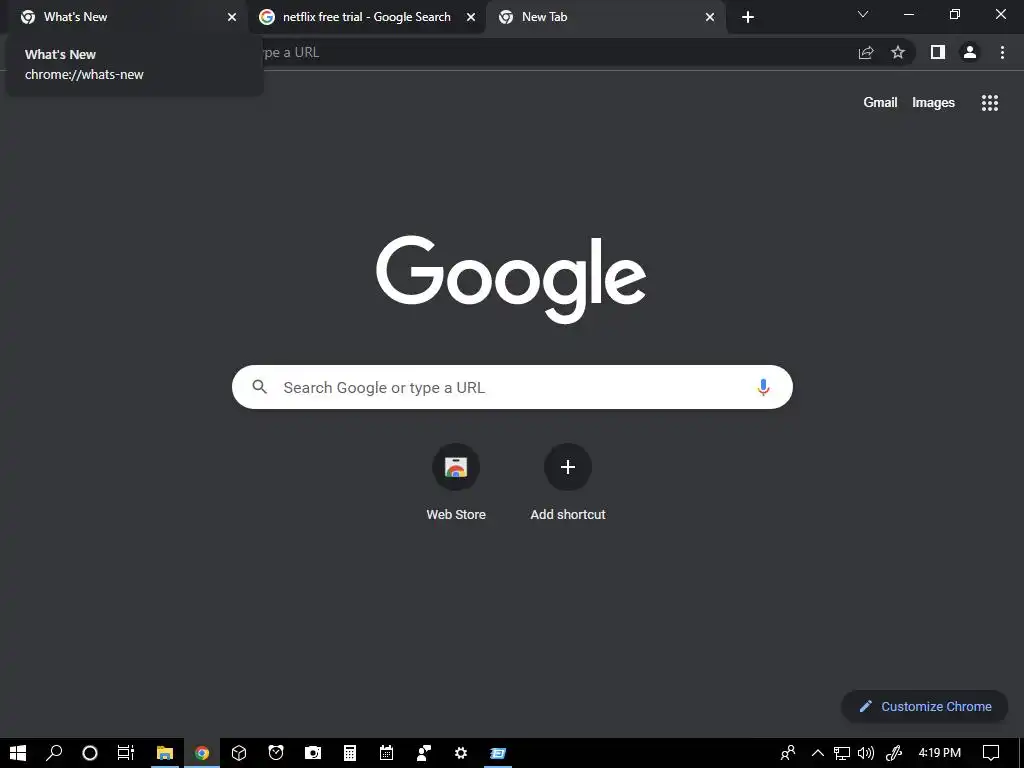Click the Add shortcut button
1024x768 pixels.
pyautogui.click(x=568, y=483)
